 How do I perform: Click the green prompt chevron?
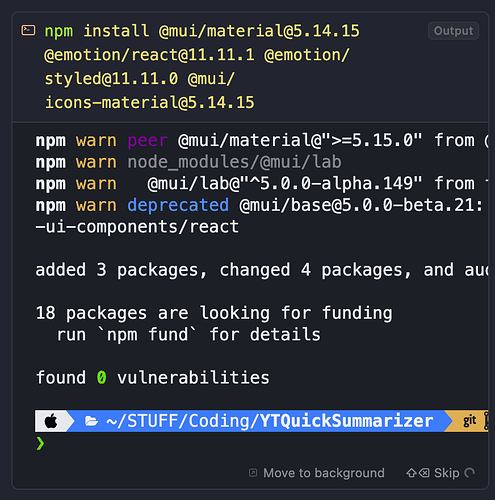point(40,443)
